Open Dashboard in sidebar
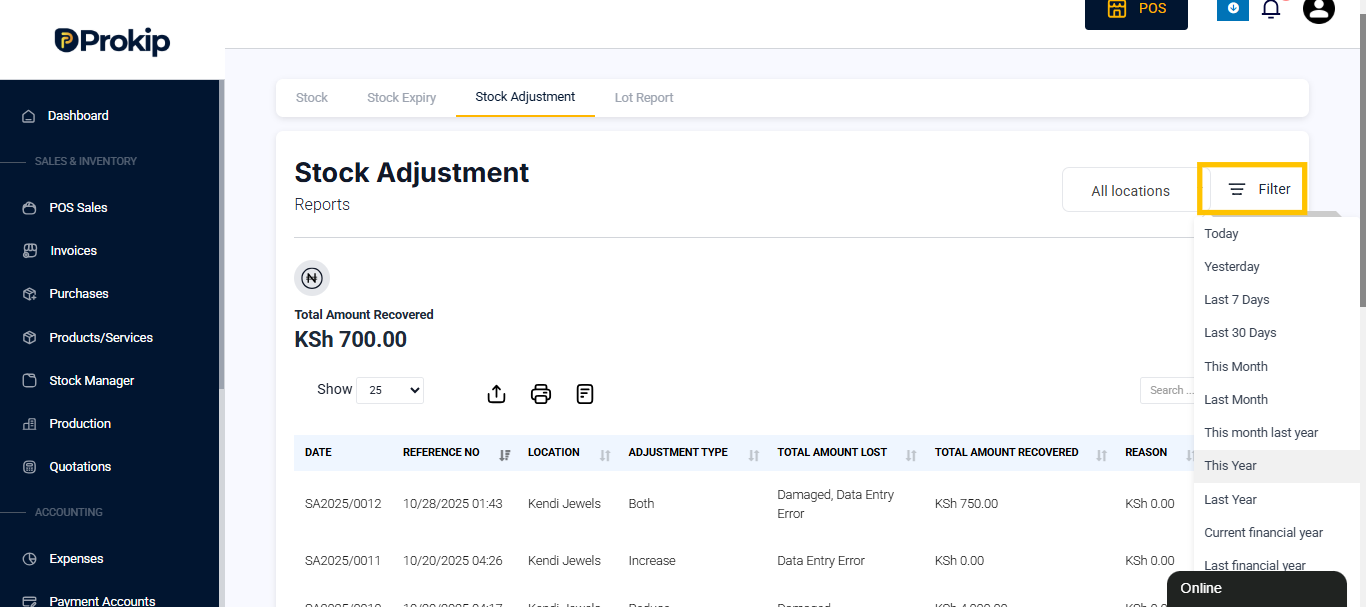 point(78,116)
